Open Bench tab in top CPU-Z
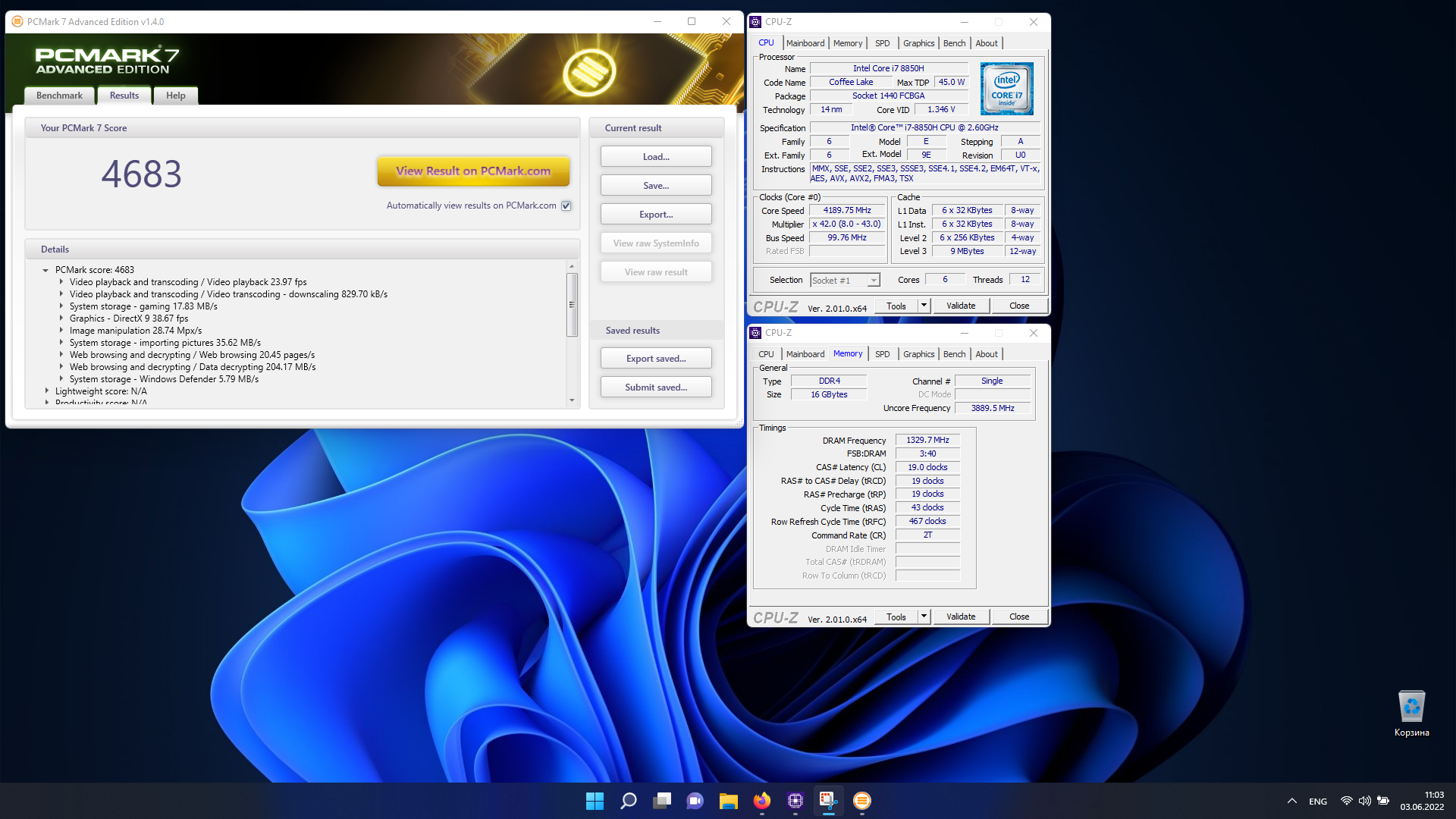 pyautogui.click(x=954, y=43)
